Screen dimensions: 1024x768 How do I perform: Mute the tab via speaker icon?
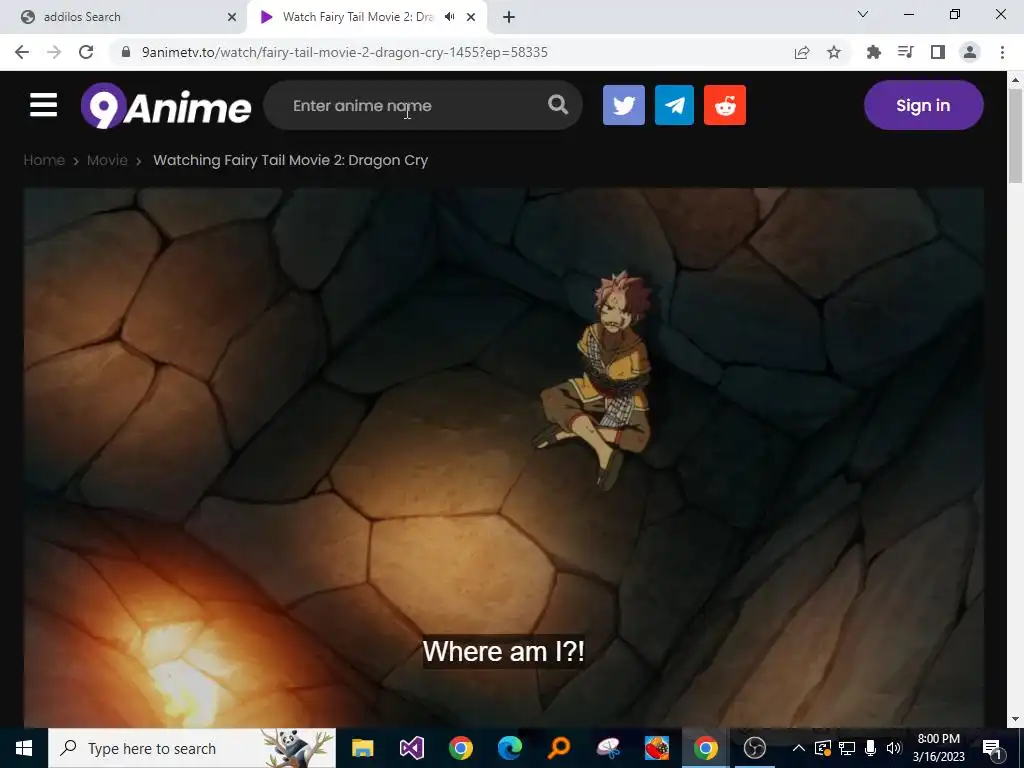(449, 17)
